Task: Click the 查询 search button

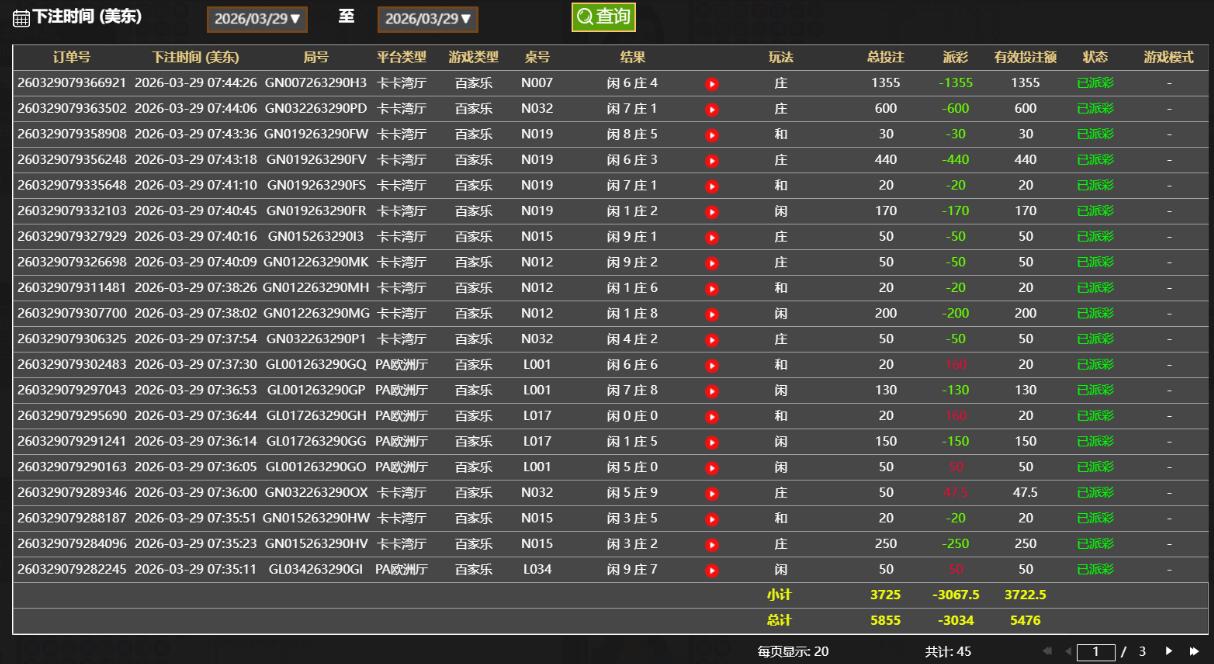Action: point(603,17)
